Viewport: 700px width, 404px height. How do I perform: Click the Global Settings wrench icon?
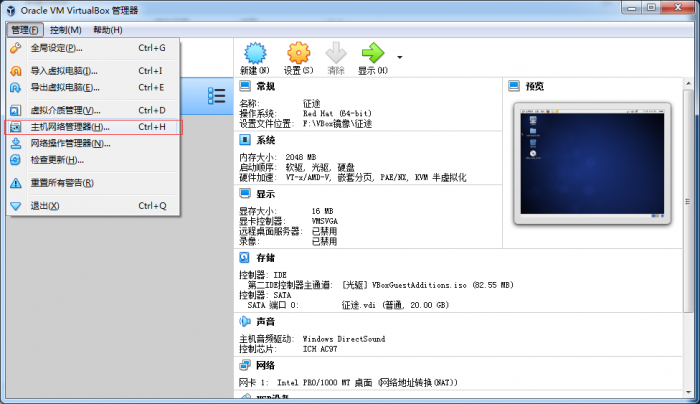click(x=16, y=48)
